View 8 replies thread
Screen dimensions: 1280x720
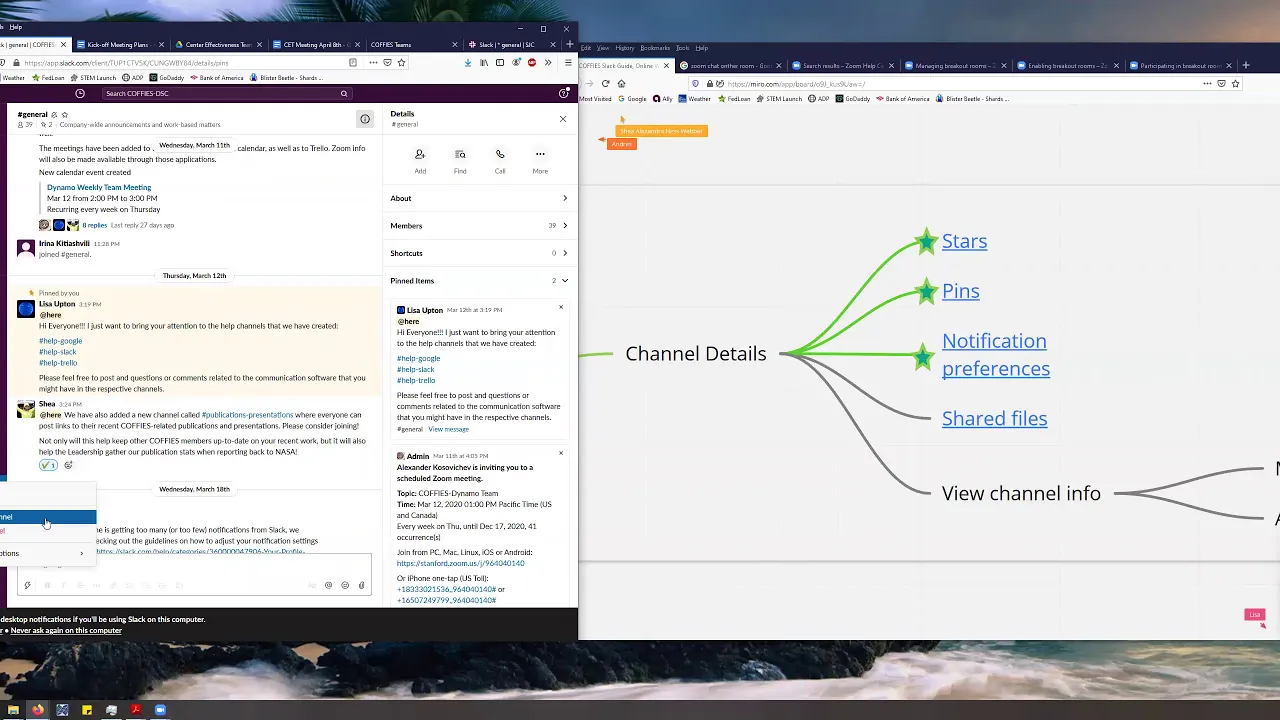94,225
